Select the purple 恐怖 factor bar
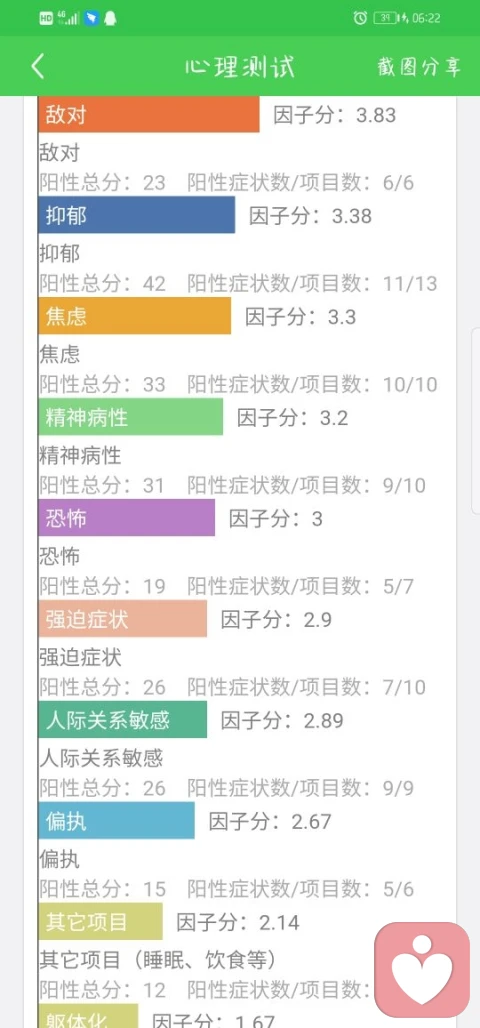This screenshot has width=480, height=1028. pos(127,518)
